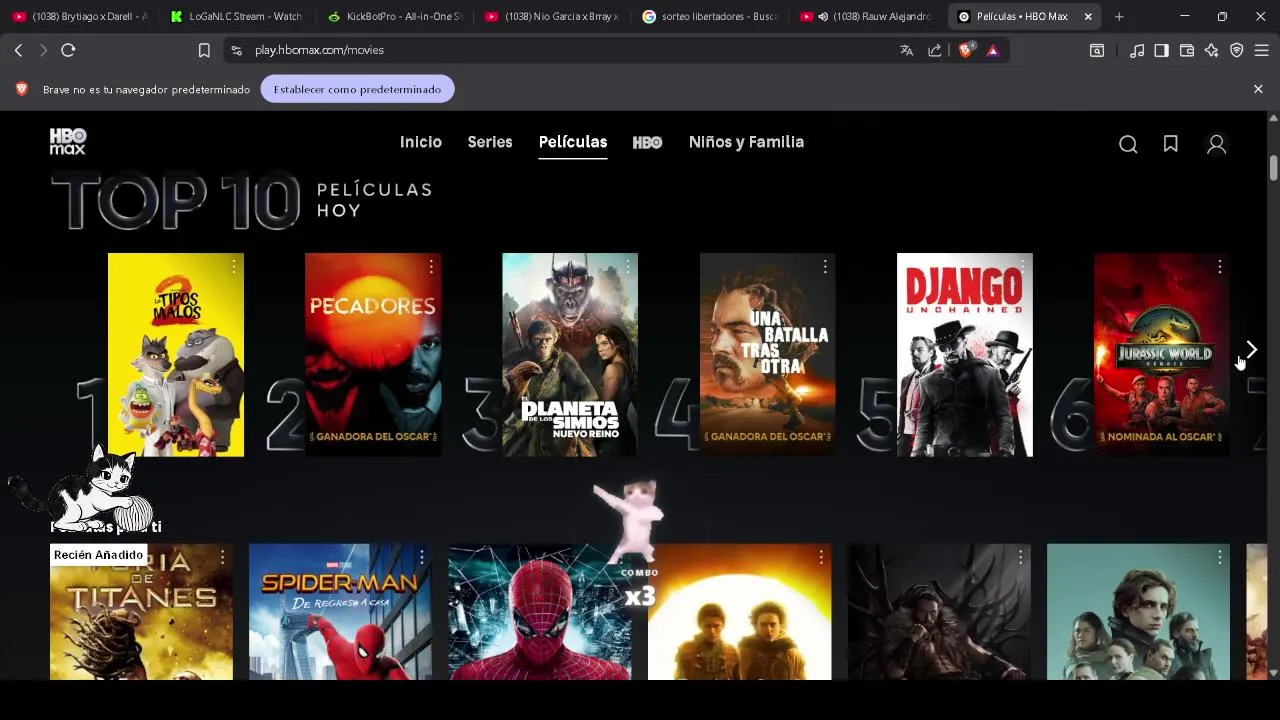Toggle the browser sidebar panel icon

click(1161, 50)
